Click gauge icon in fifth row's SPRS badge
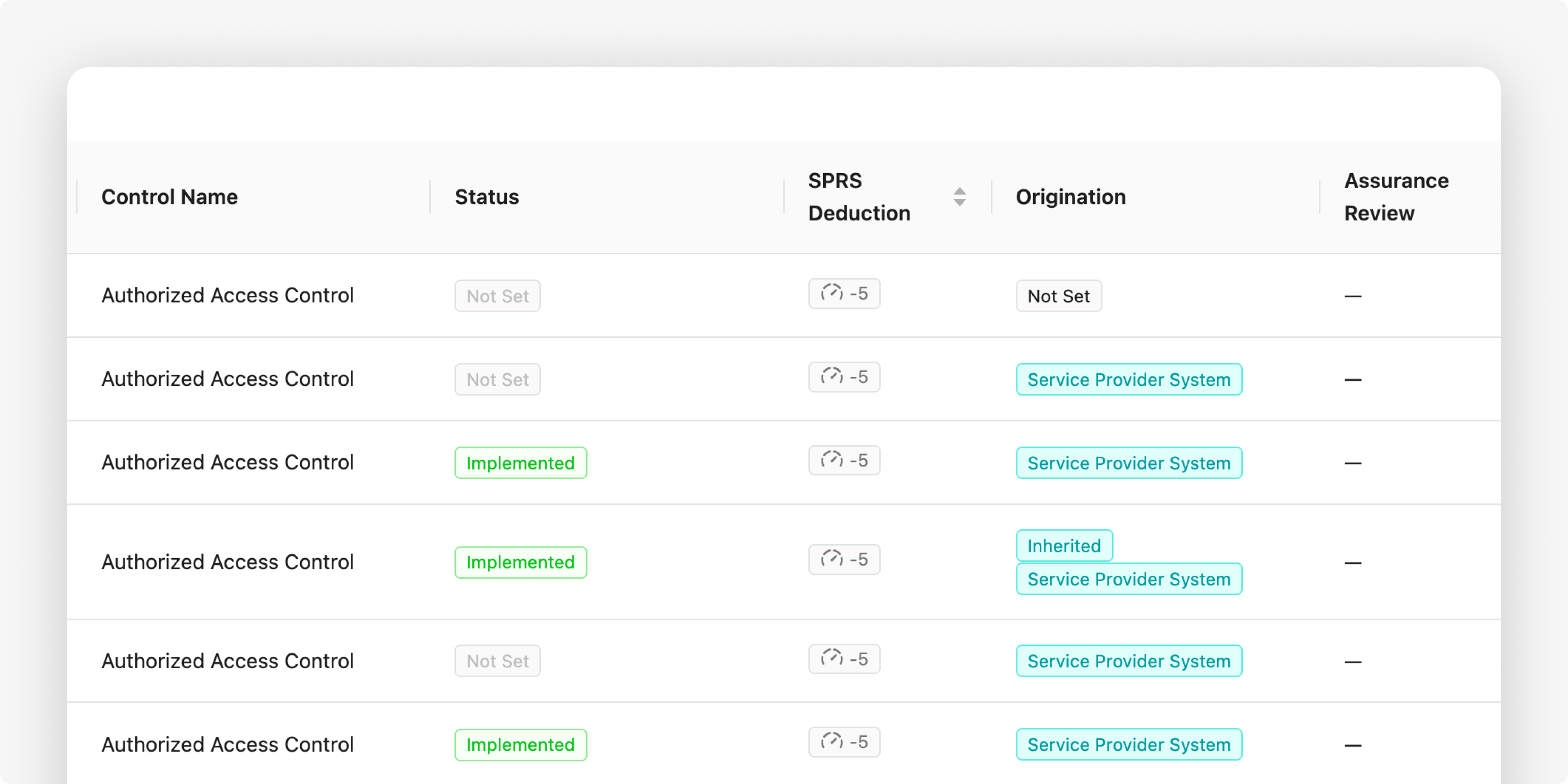This screenshot has height=784, width=1568. (x=832, y=658)
